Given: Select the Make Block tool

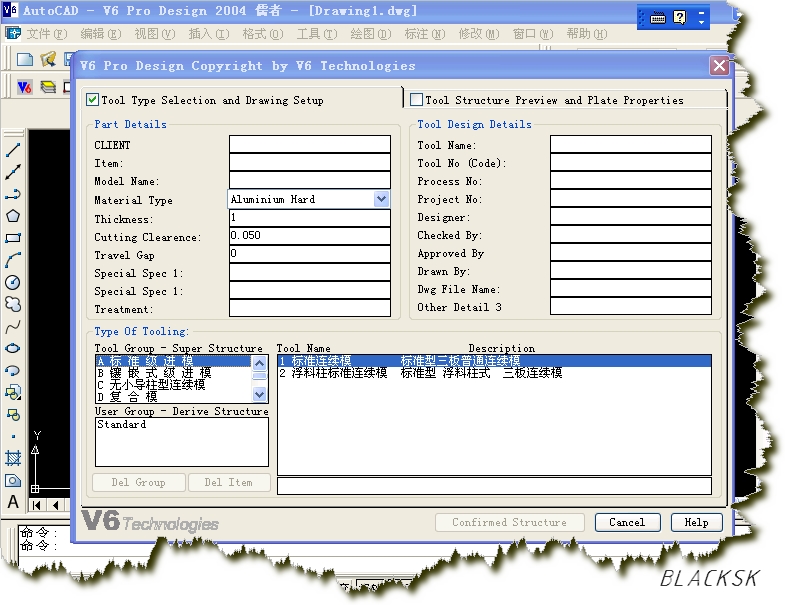Looking at the screenshot, I should (13, 415).
